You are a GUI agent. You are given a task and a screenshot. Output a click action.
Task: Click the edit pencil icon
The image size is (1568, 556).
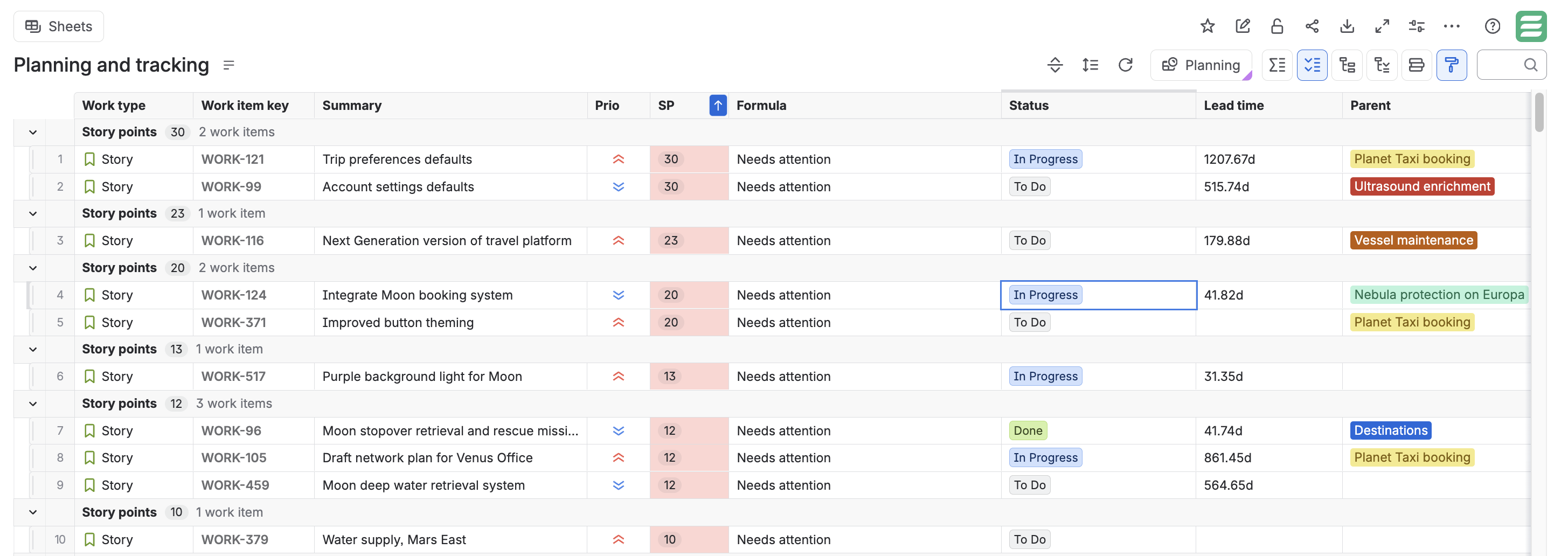[1243, 26]
